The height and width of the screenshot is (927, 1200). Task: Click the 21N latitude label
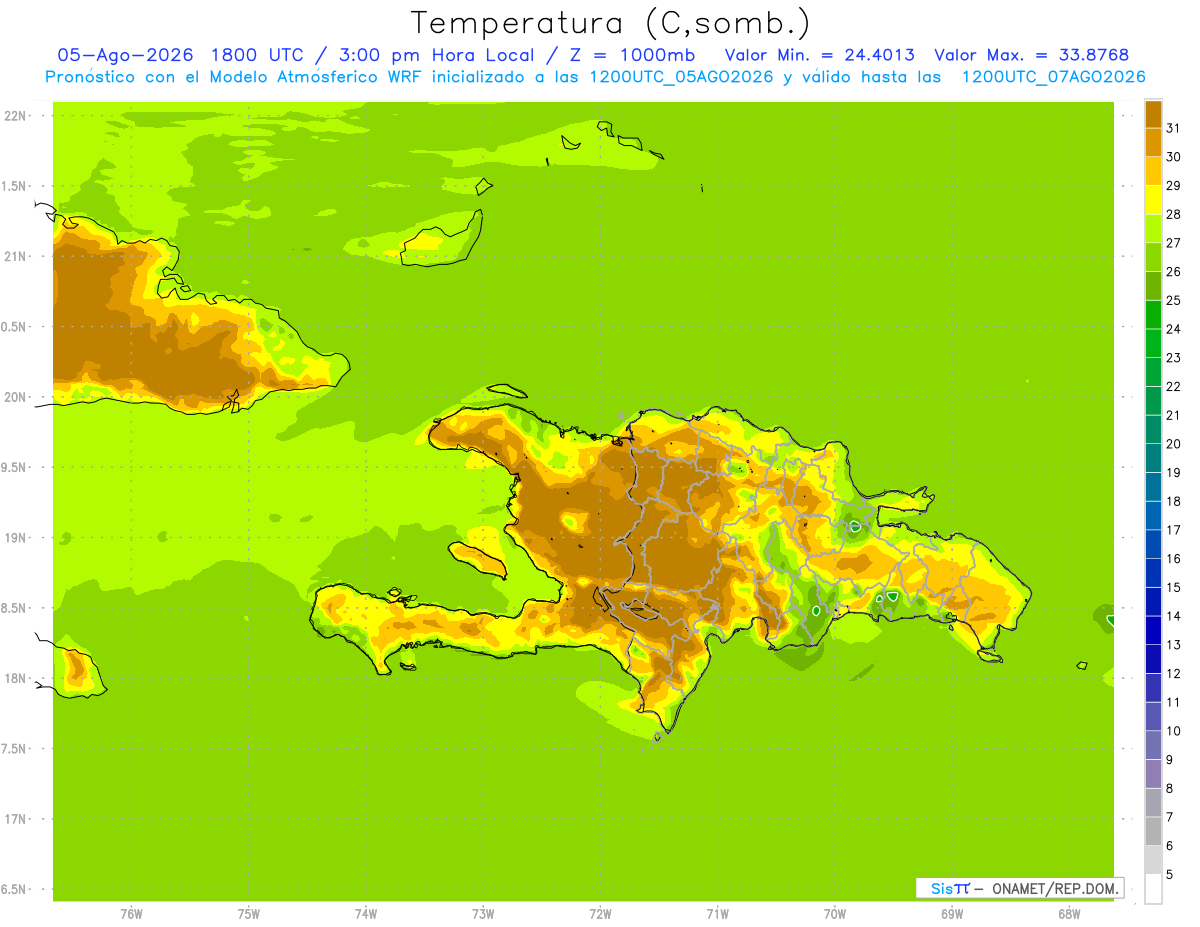point(15,256)
